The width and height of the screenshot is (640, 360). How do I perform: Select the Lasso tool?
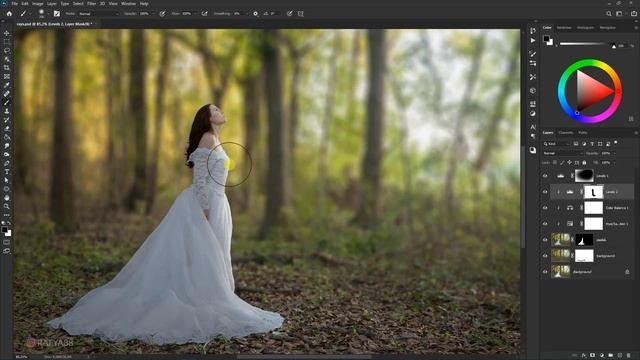tap(7, 50)
